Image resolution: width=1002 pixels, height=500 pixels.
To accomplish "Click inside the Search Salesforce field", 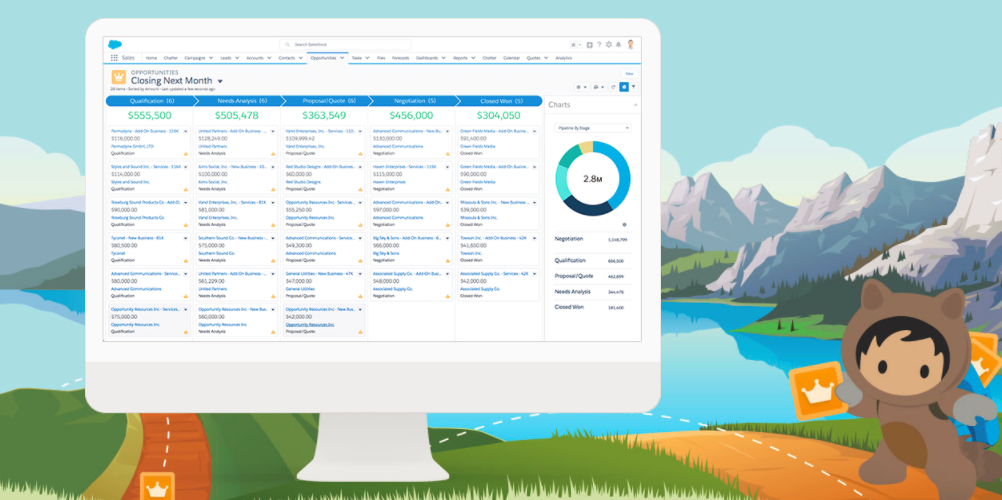I will [x=345, y=45].
